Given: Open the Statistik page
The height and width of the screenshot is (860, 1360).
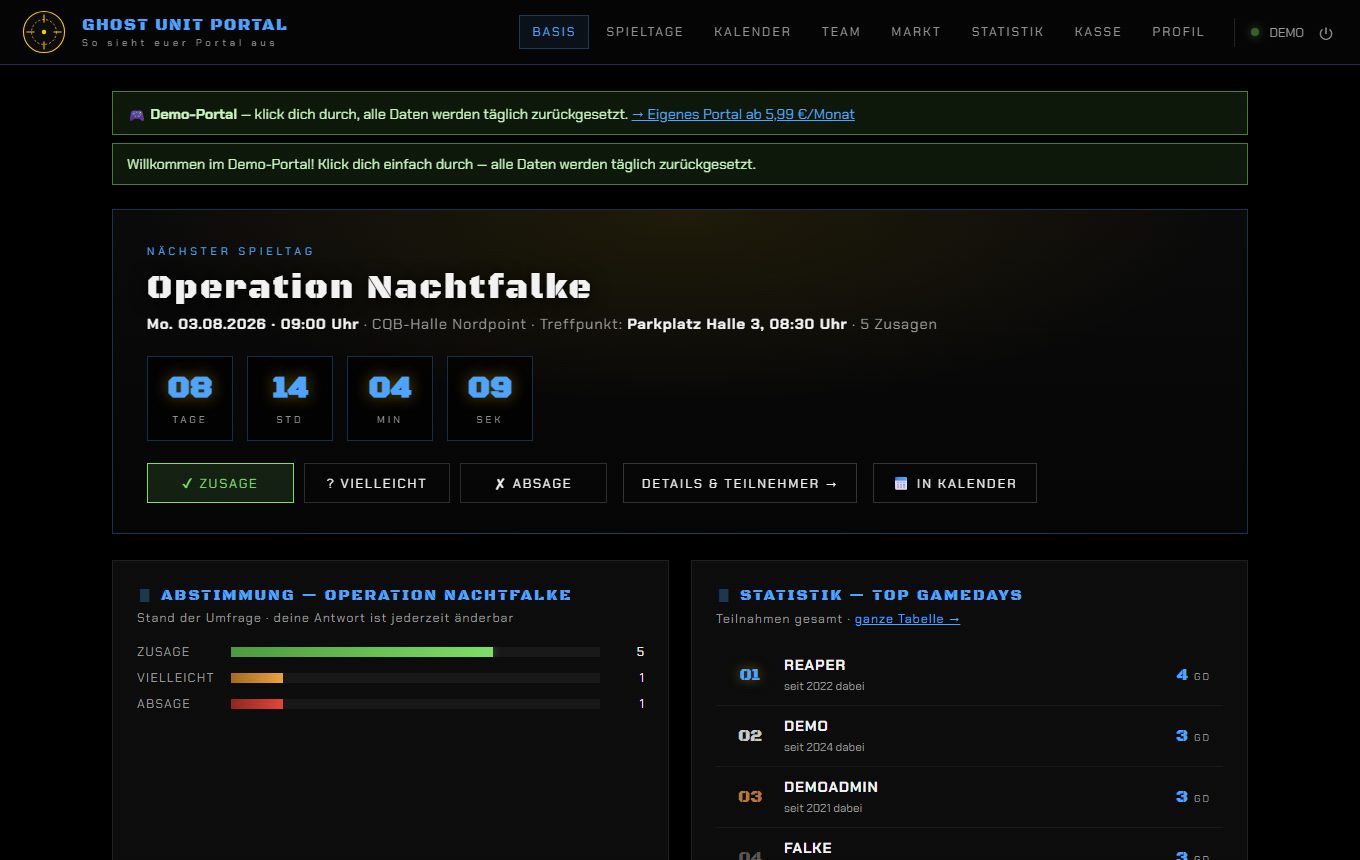Looking at the screenshot, I should coord(1007,32).
